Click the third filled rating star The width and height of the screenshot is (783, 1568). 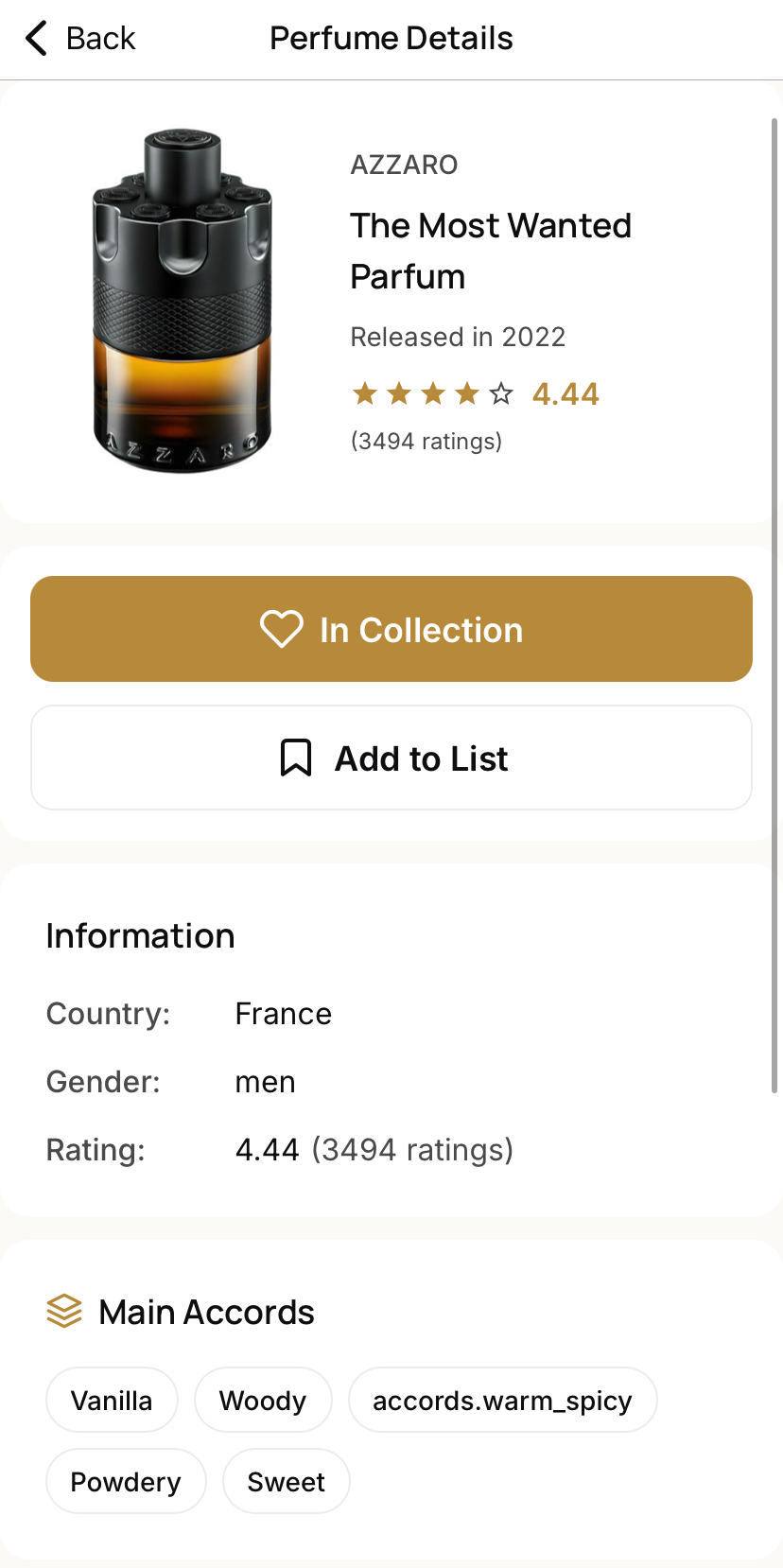(433, 393)
